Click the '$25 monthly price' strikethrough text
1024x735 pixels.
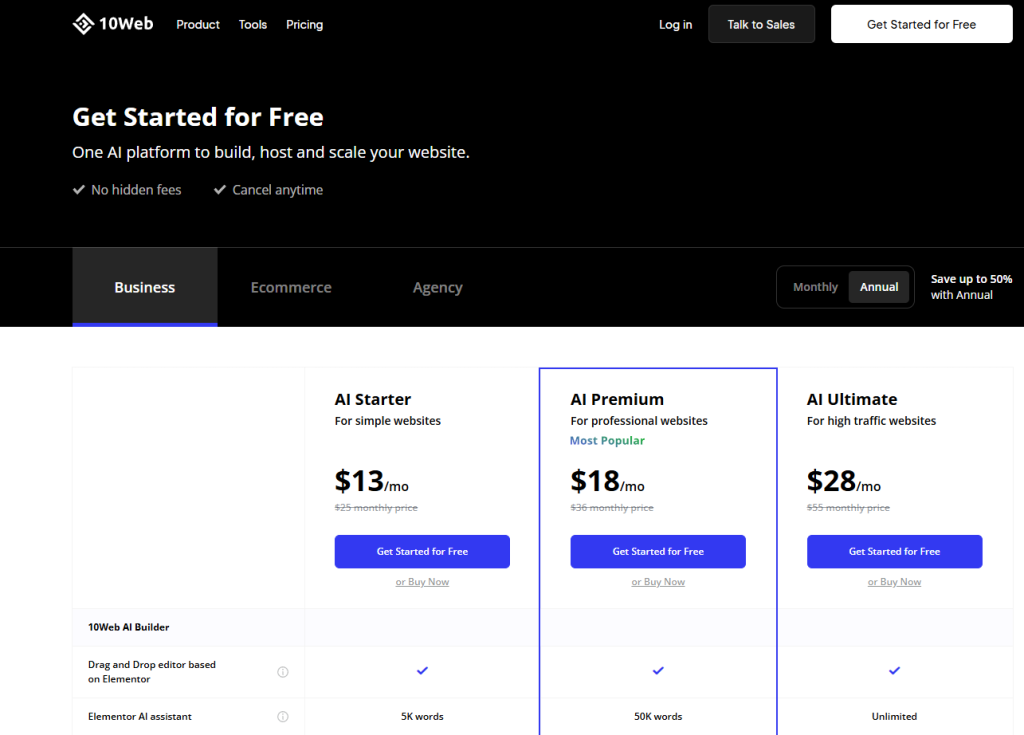pos(376,508)
